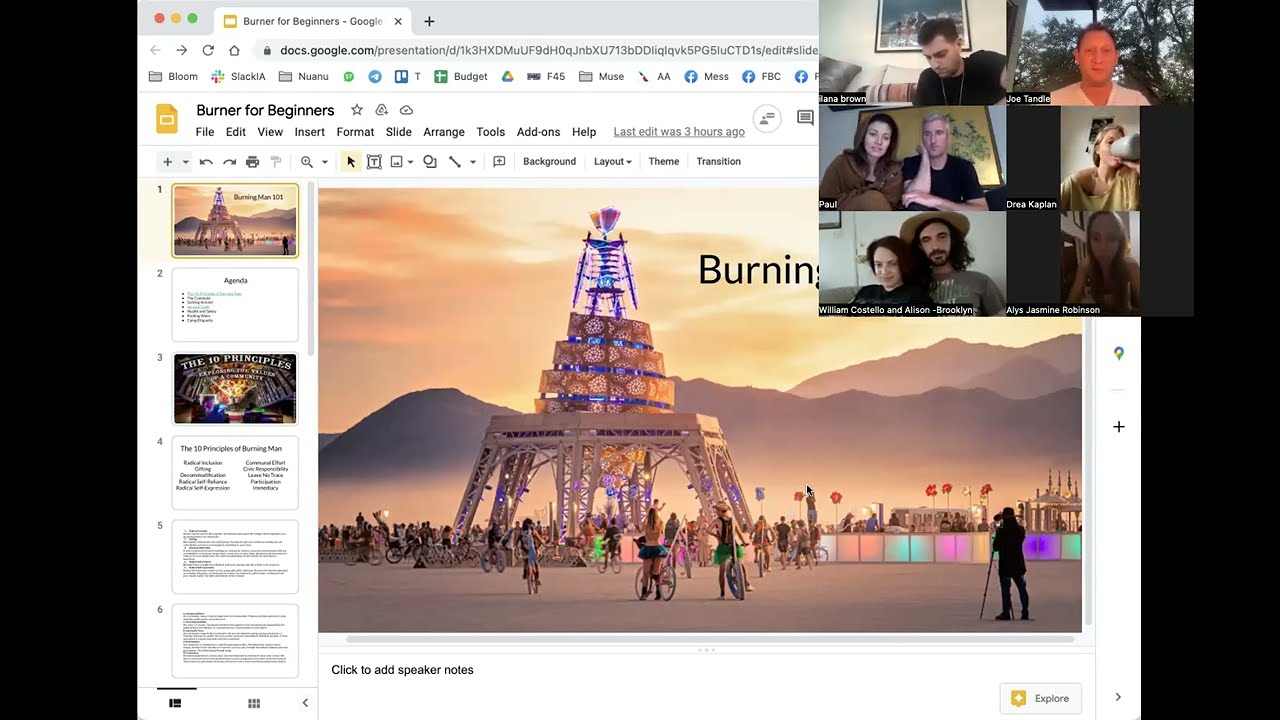Image resolution: width=1280 pixels, height=720 pixels.
Task: Click the new slide plus button
Action: [x=167, y=162]
